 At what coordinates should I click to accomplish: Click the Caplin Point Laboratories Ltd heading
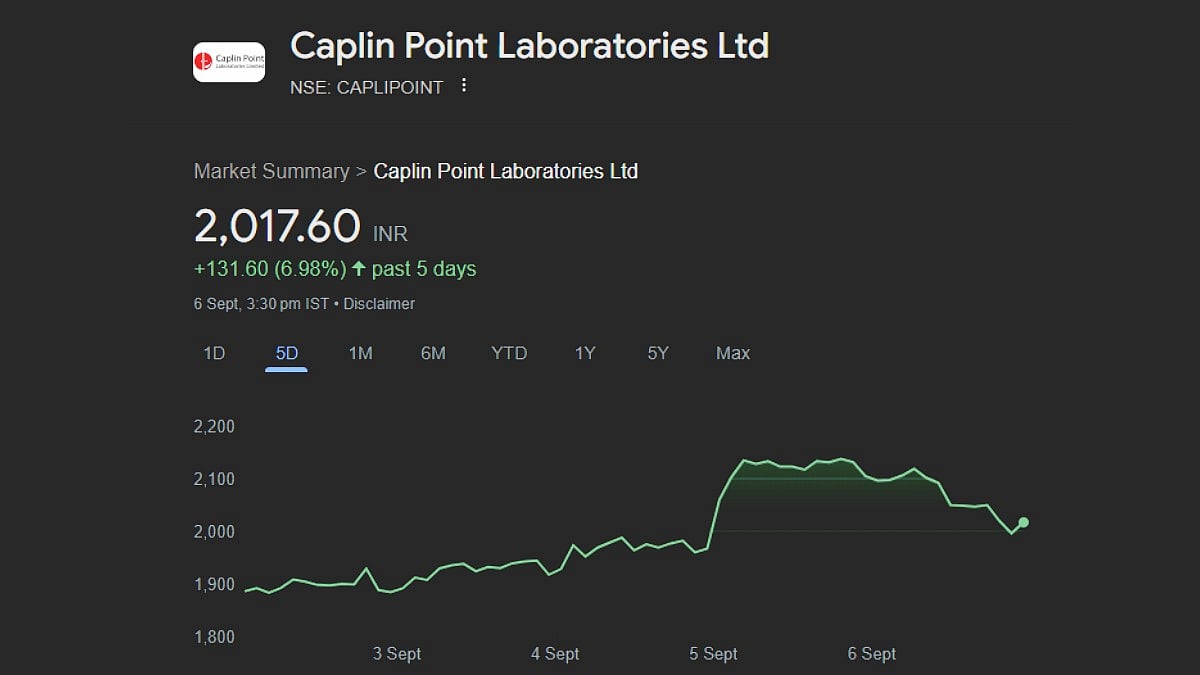[x=529, y=46]
